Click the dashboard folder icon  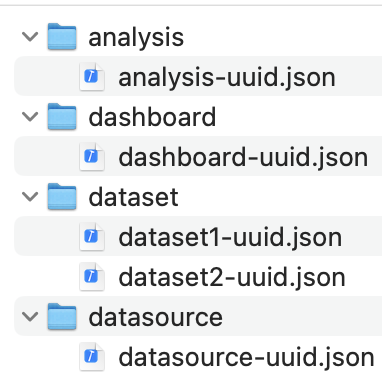tap(62, 117)
